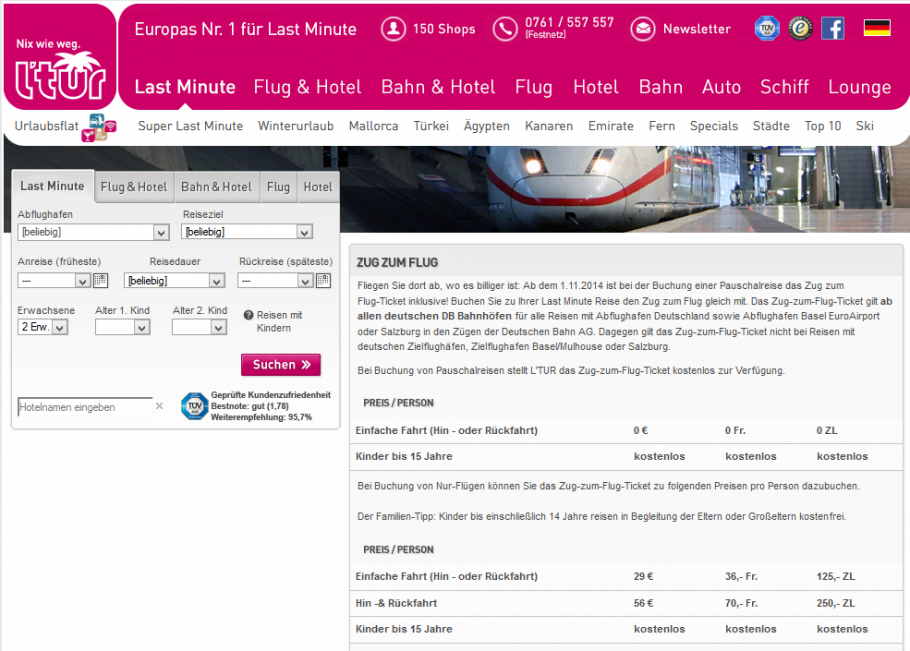Click the 0761 / 557 557 phone number
Viewport: 910px width, 651px height.
569,23
